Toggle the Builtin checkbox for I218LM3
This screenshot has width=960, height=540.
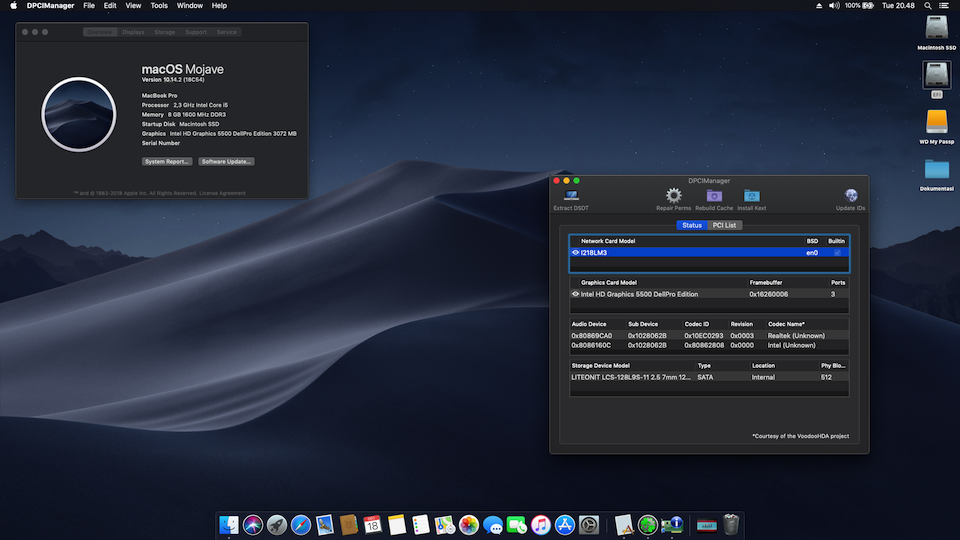(x=838, y=253)
